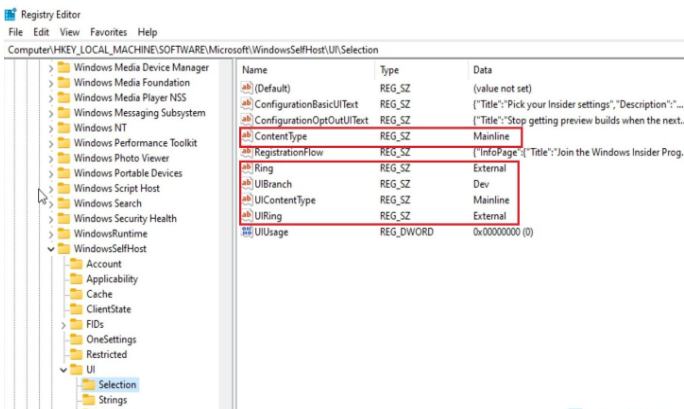Select Cache folder icon
Viewport: 684px width, 409px height.
pyautogui.click(x=76, y=294)
